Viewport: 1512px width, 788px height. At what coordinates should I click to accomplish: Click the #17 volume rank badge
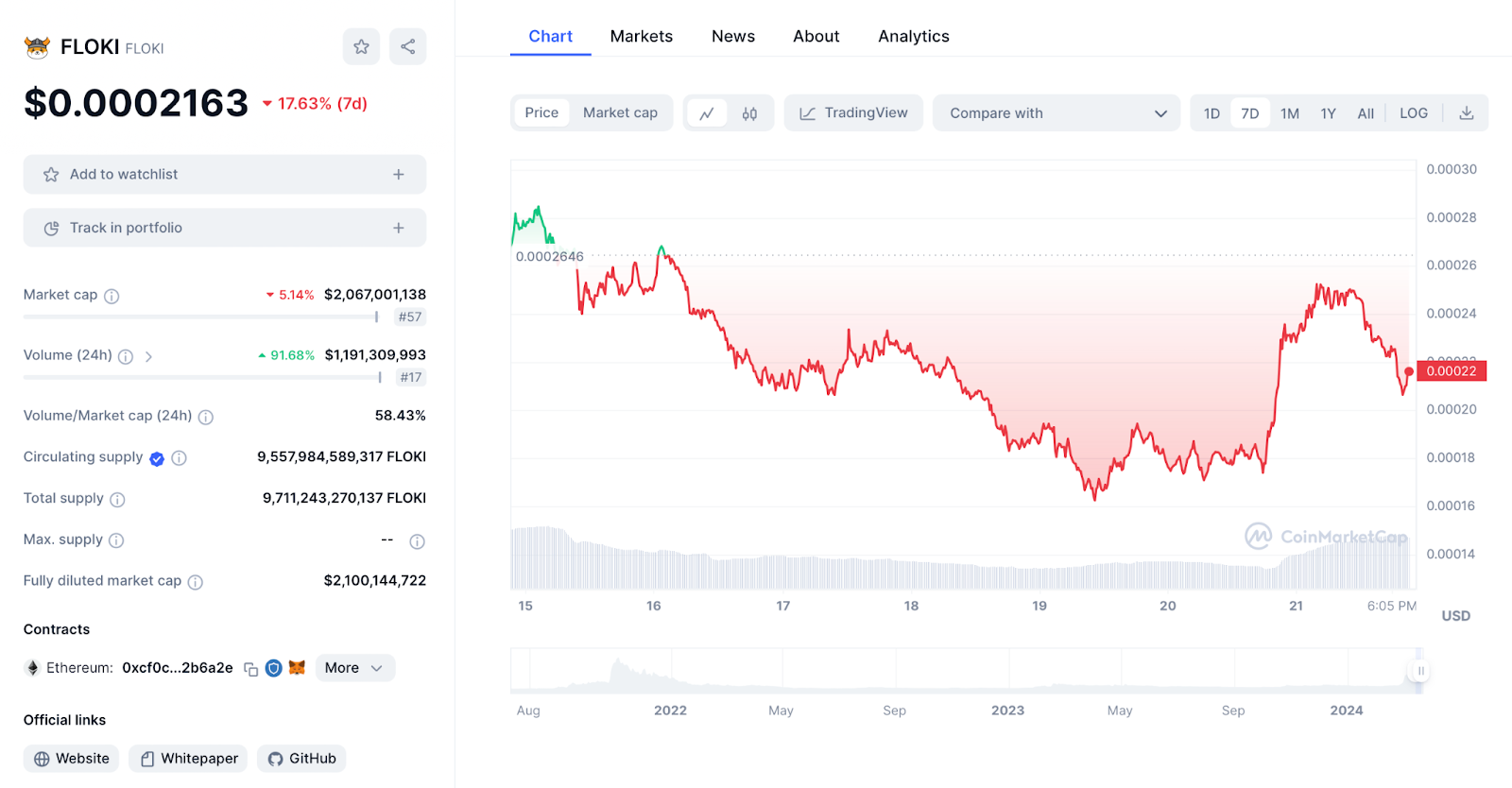[x=410, y=378]
